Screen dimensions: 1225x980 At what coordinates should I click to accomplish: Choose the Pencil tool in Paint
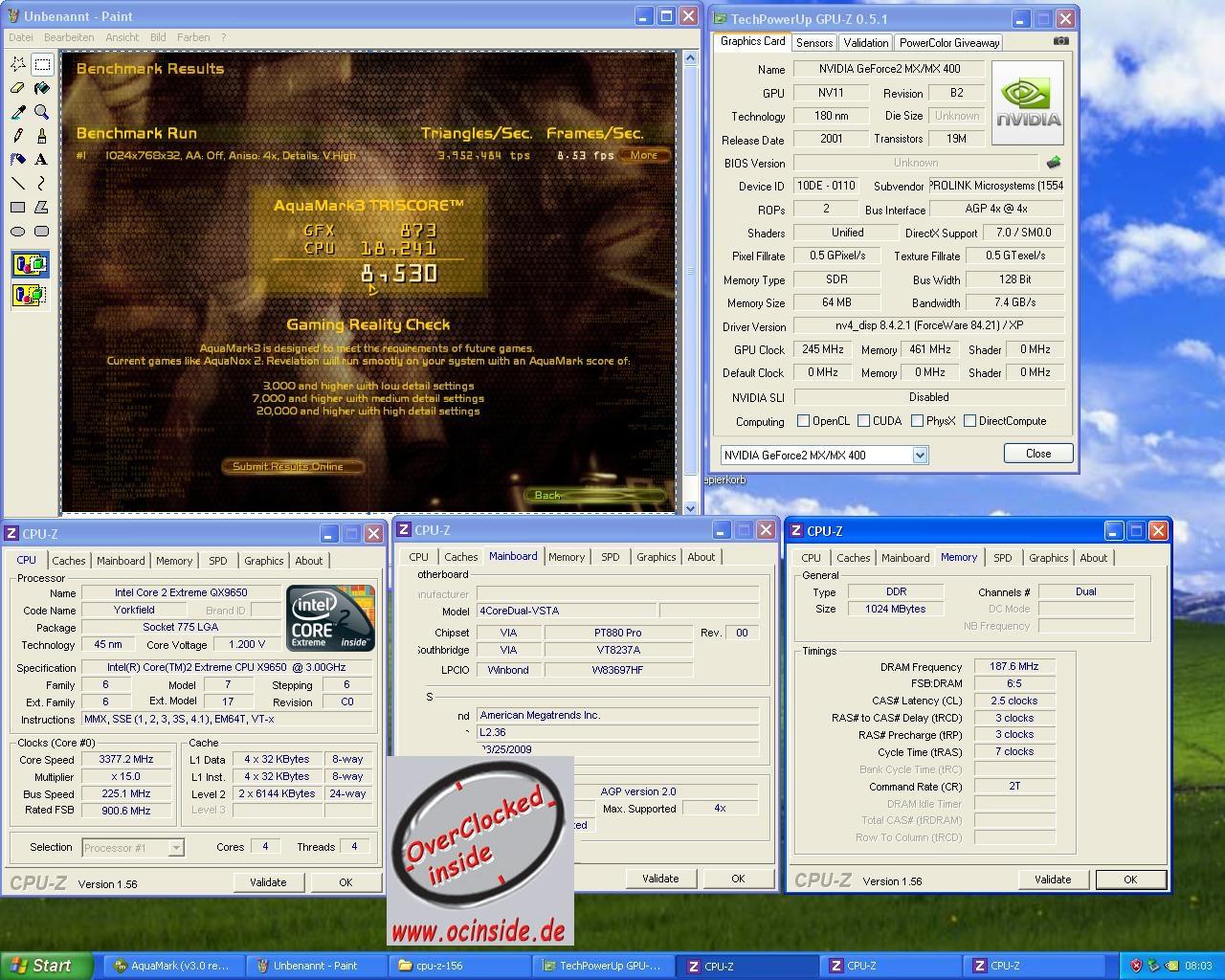pos(18,136)
